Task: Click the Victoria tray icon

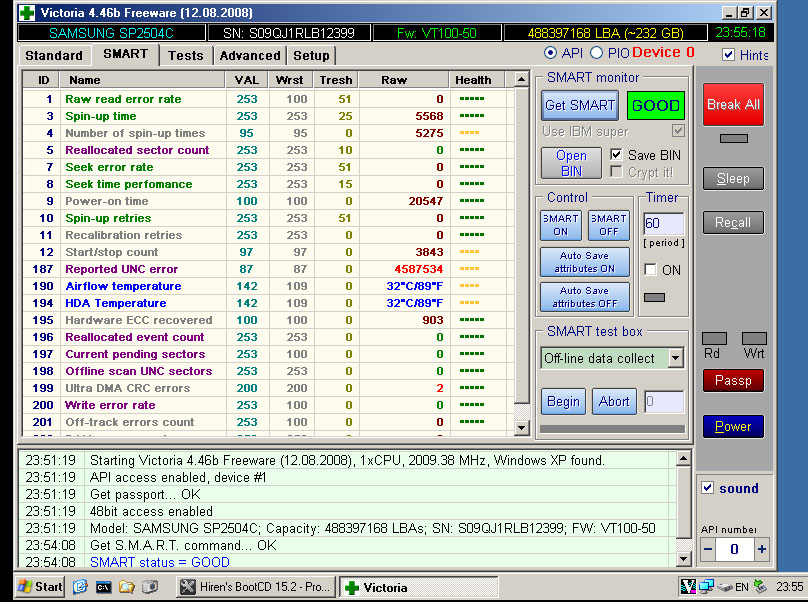Action: (688, 586)
